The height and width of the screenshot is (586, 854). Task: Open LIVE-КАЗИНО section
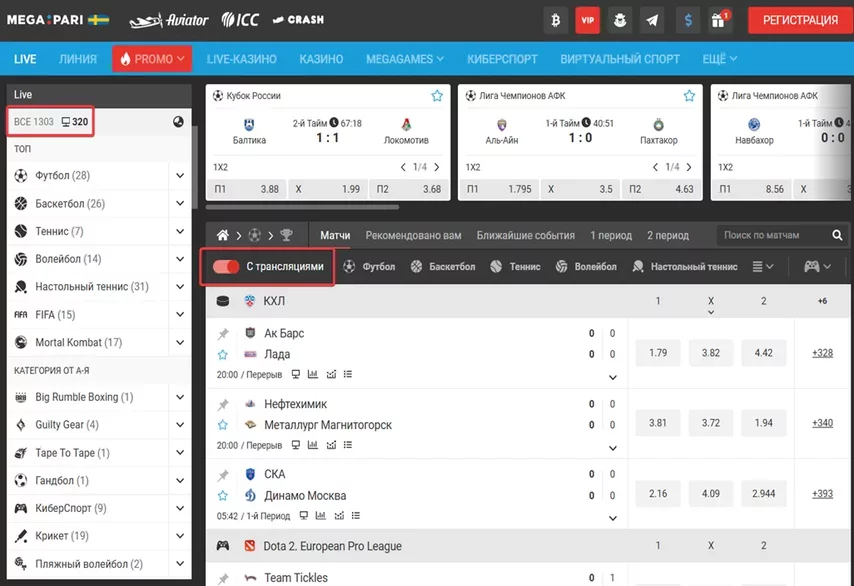point(241,59)
